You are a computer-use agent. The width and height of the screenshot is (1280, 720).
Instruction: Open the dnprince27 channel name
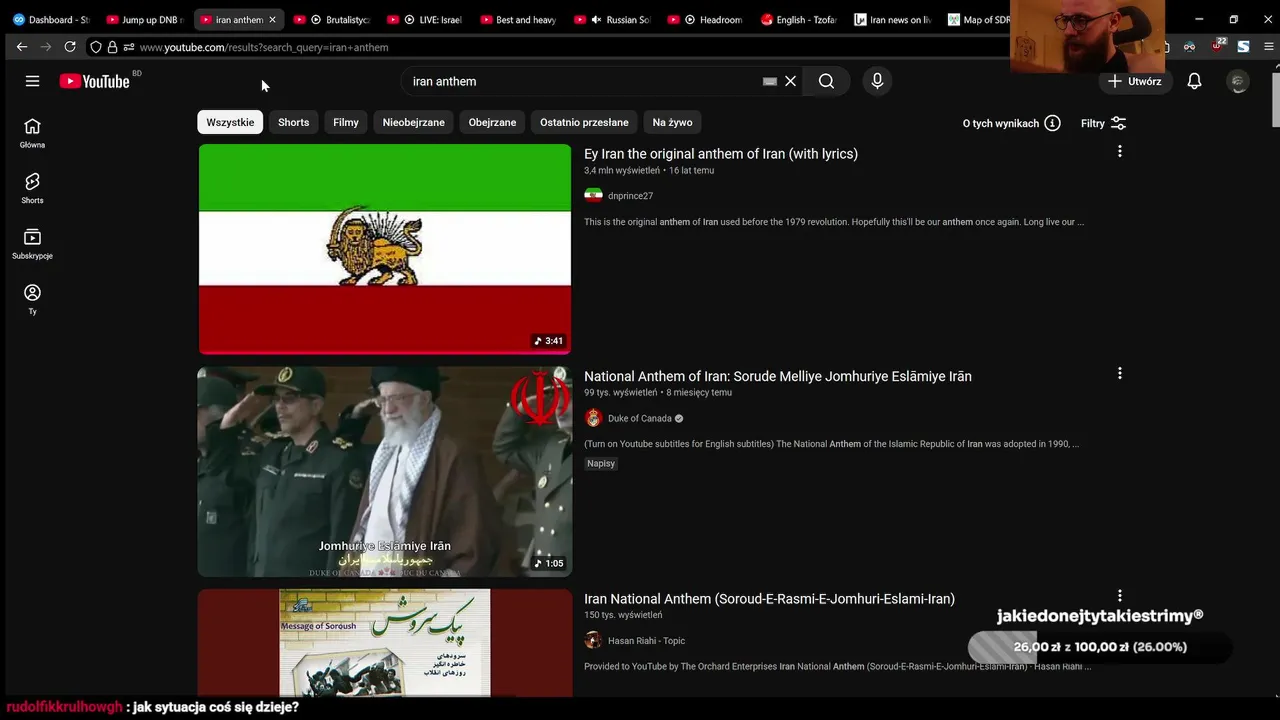tap(630, 196)
